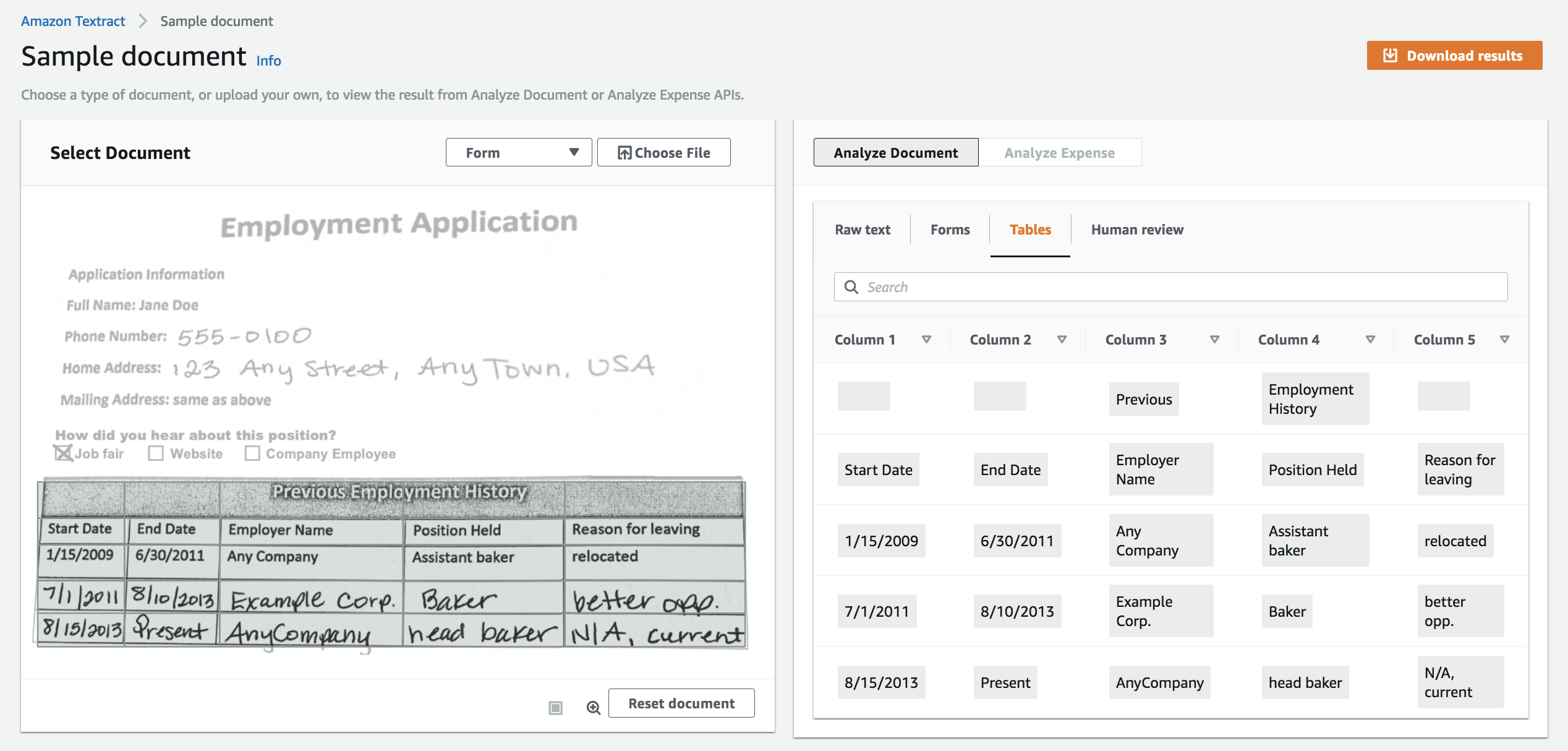1568x751 pixels.
Task: Click the zoom-in magnifier icon
Action: 593,707
